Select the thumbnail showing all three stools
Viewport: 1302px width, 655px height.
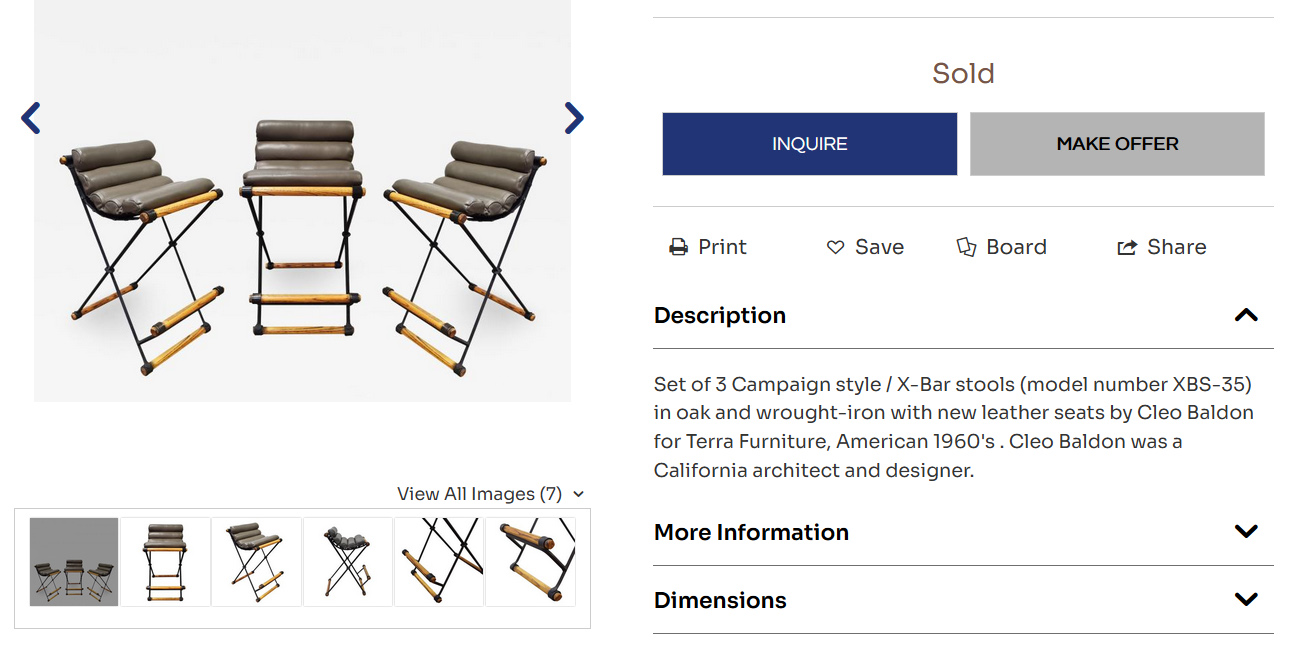74,561
